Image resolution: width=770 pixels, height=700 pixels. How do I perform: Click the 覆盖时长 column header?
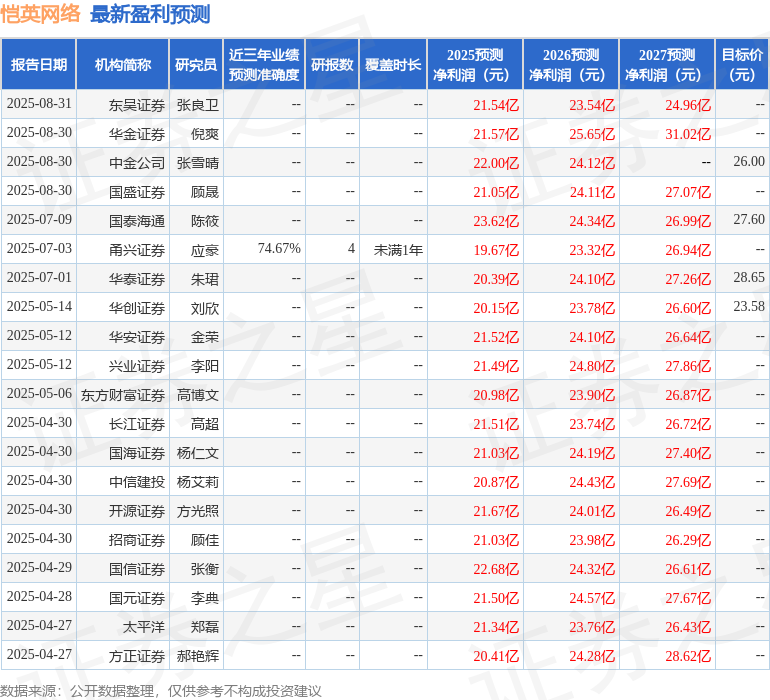click(x=393, y=65)
